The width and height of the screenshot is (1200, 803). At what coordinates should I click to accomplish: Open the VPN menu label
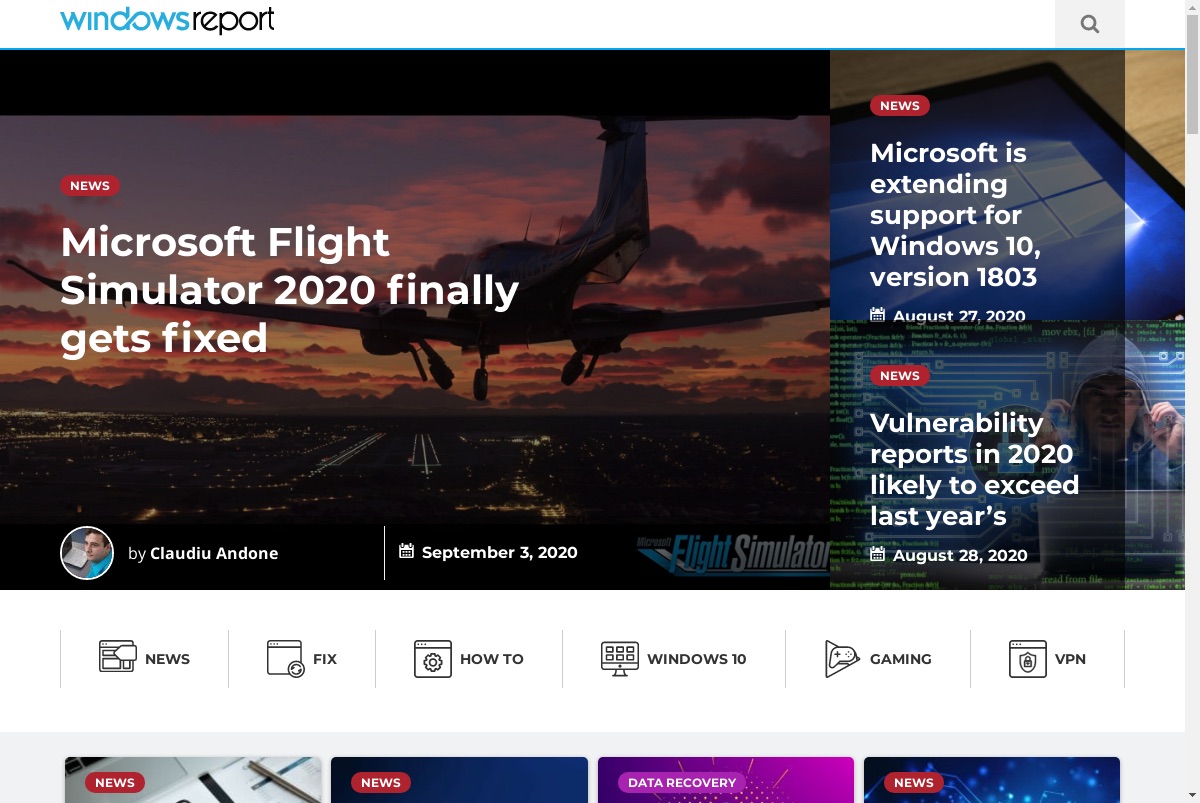[1070, 659]
